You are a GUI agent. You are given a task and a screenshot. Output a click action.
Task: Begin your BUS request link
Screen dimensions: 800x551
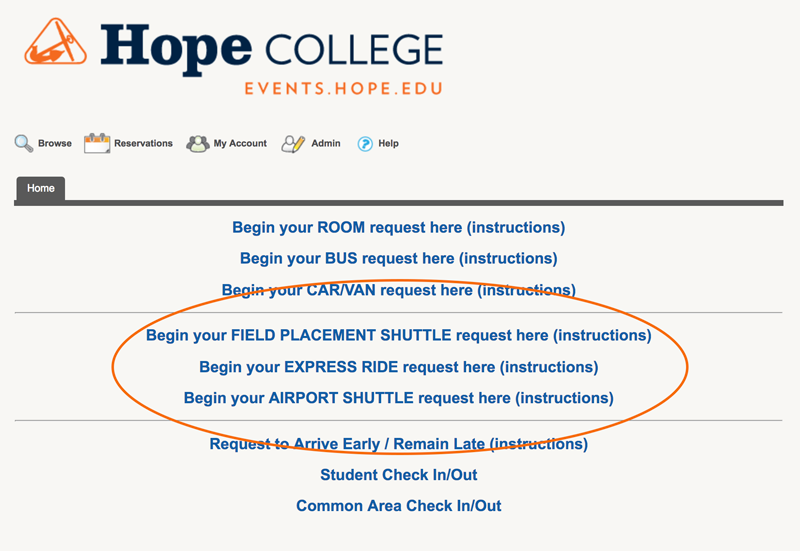(398, 258)
